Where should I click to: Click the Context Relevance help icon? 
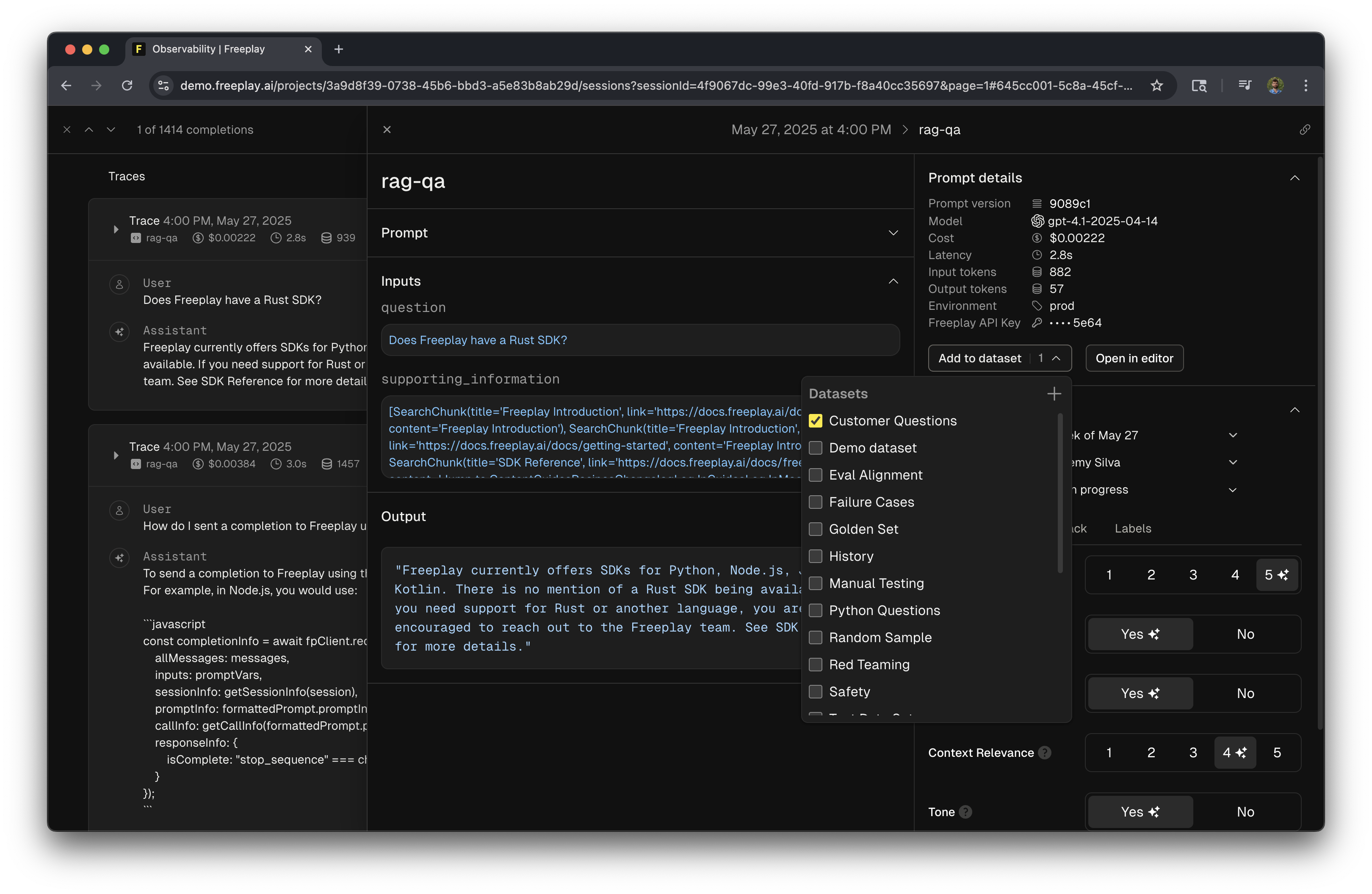(x=1045, y=752)
